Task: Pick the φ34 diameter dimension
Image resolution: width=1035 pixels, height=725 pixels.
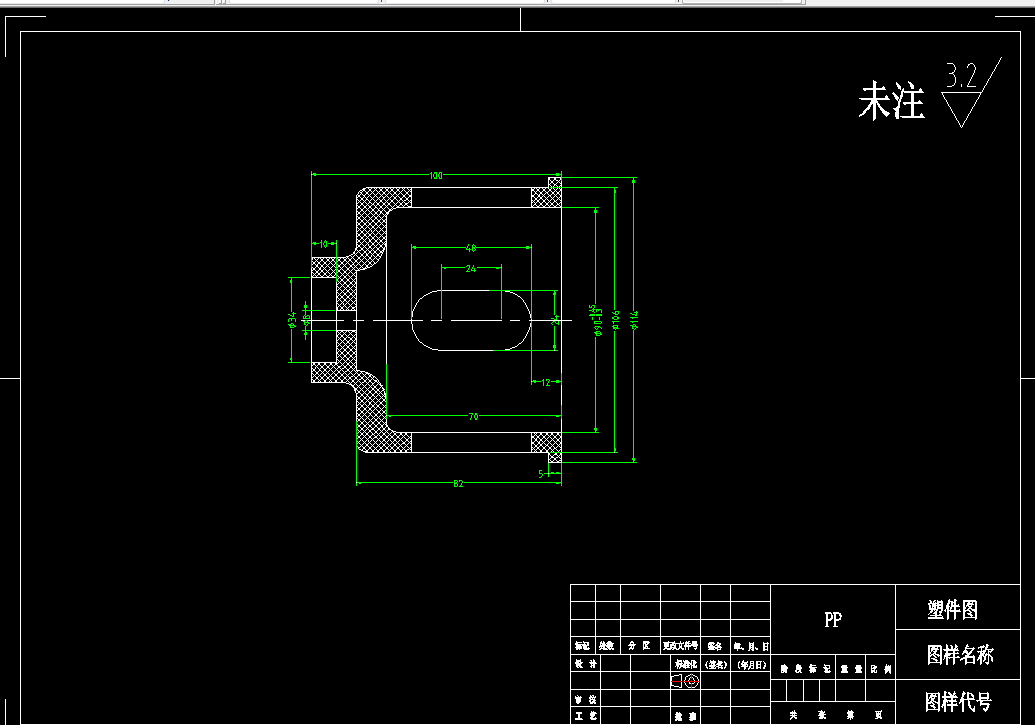Action: 292,320
